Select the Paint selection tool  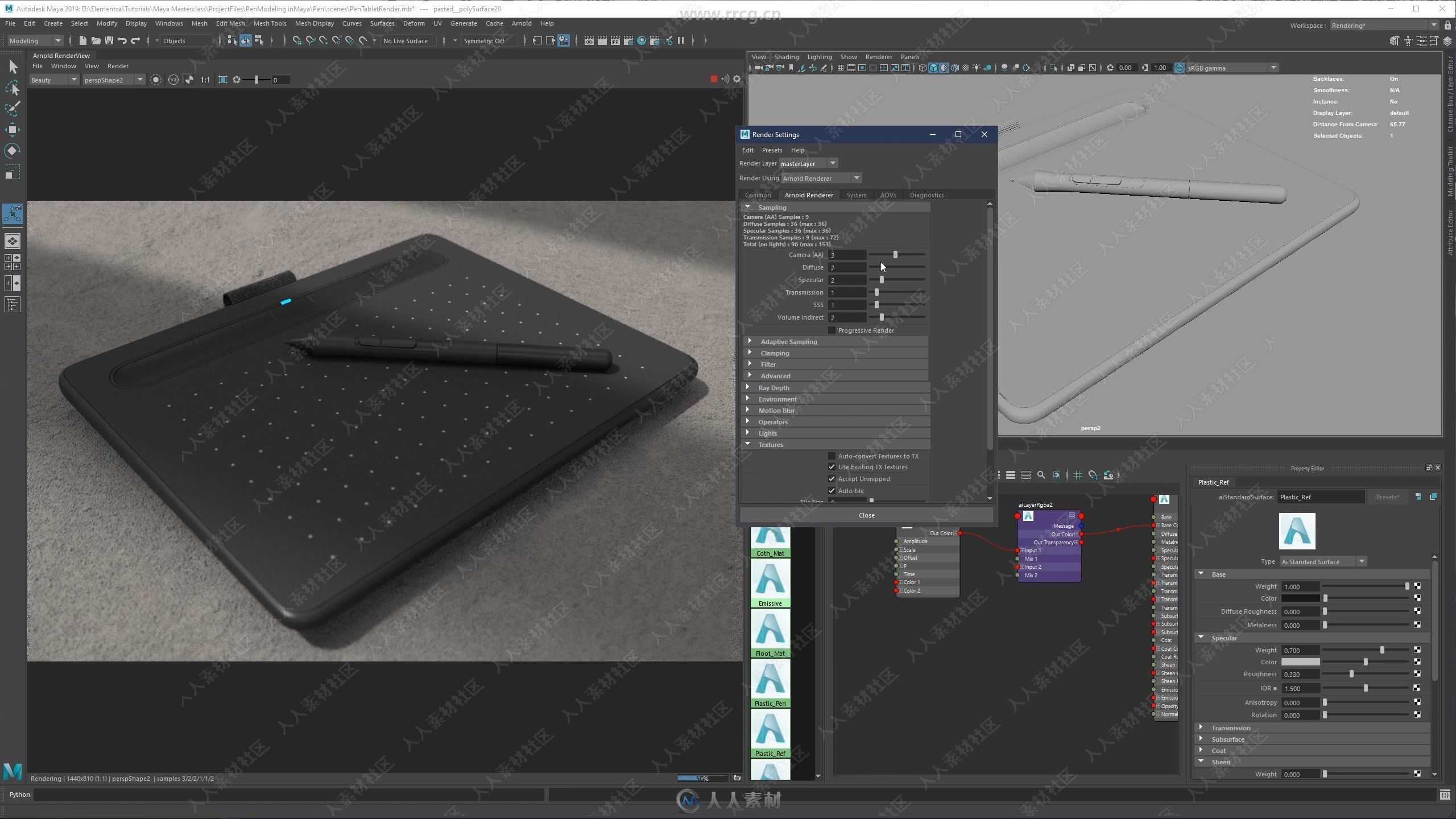[13, 108]
